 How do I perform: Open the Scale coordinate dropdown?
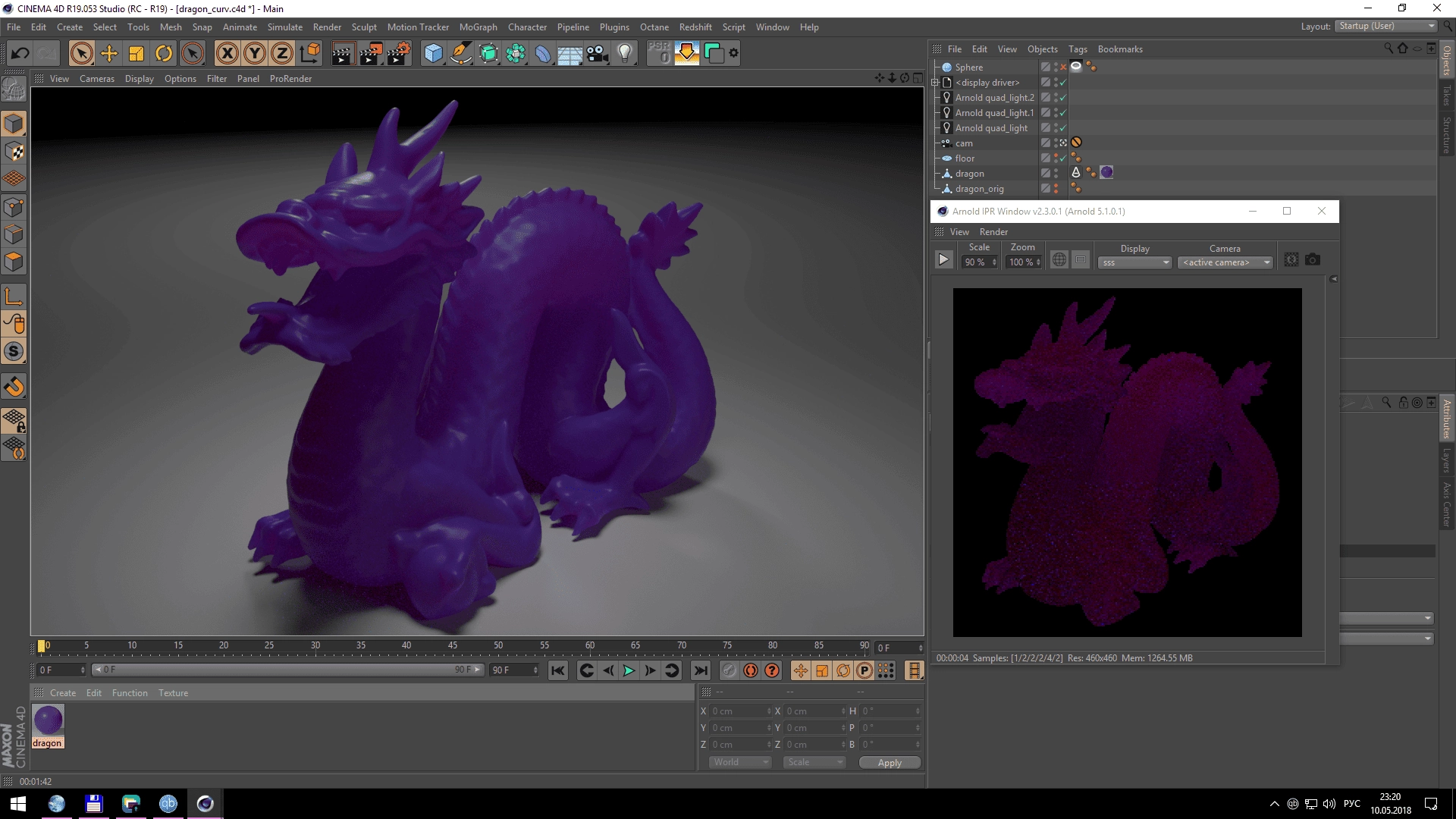[814, 762]
